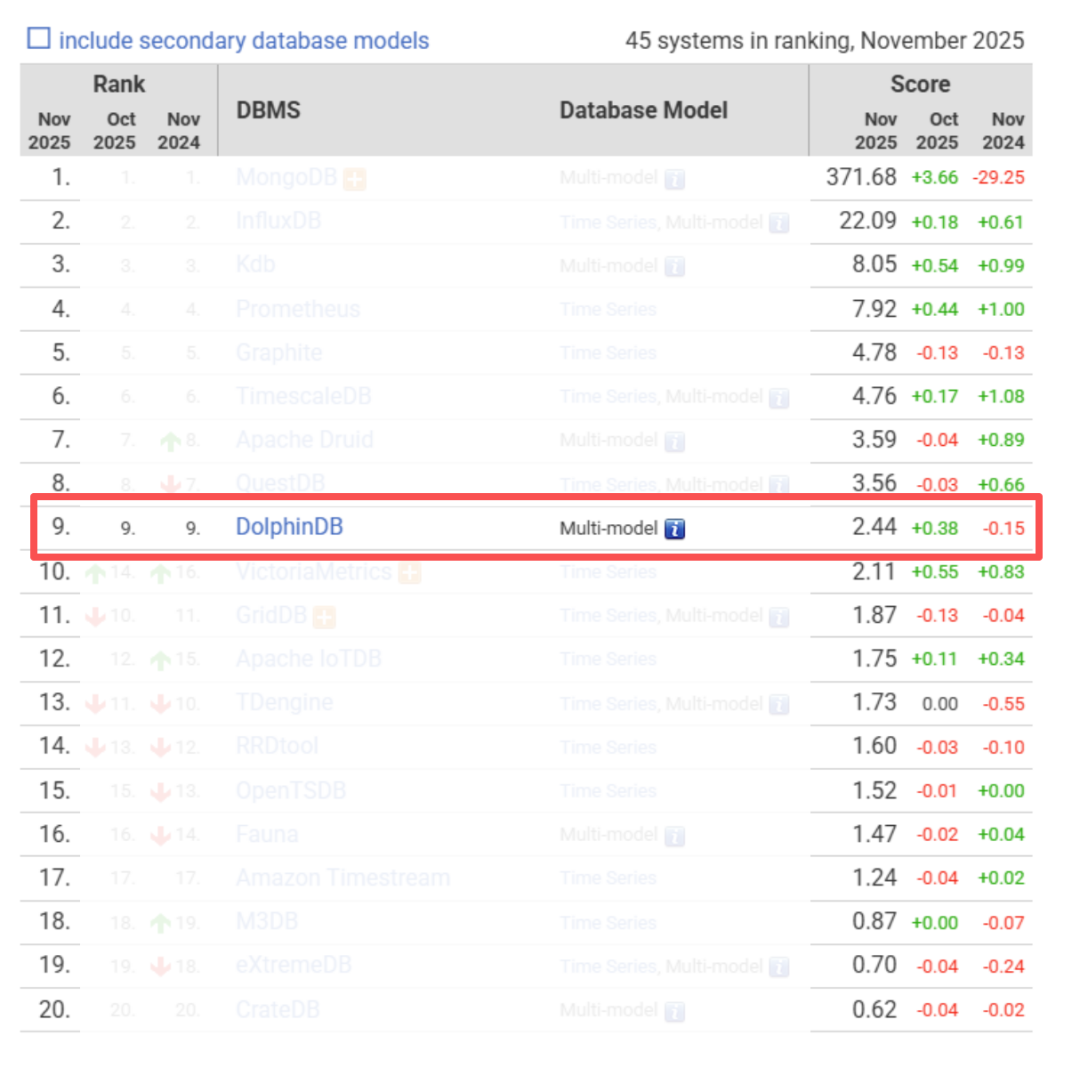The image size is (1080, 1068).
Task: Select TimescaleDB's score 4.76
Action: 874,396
